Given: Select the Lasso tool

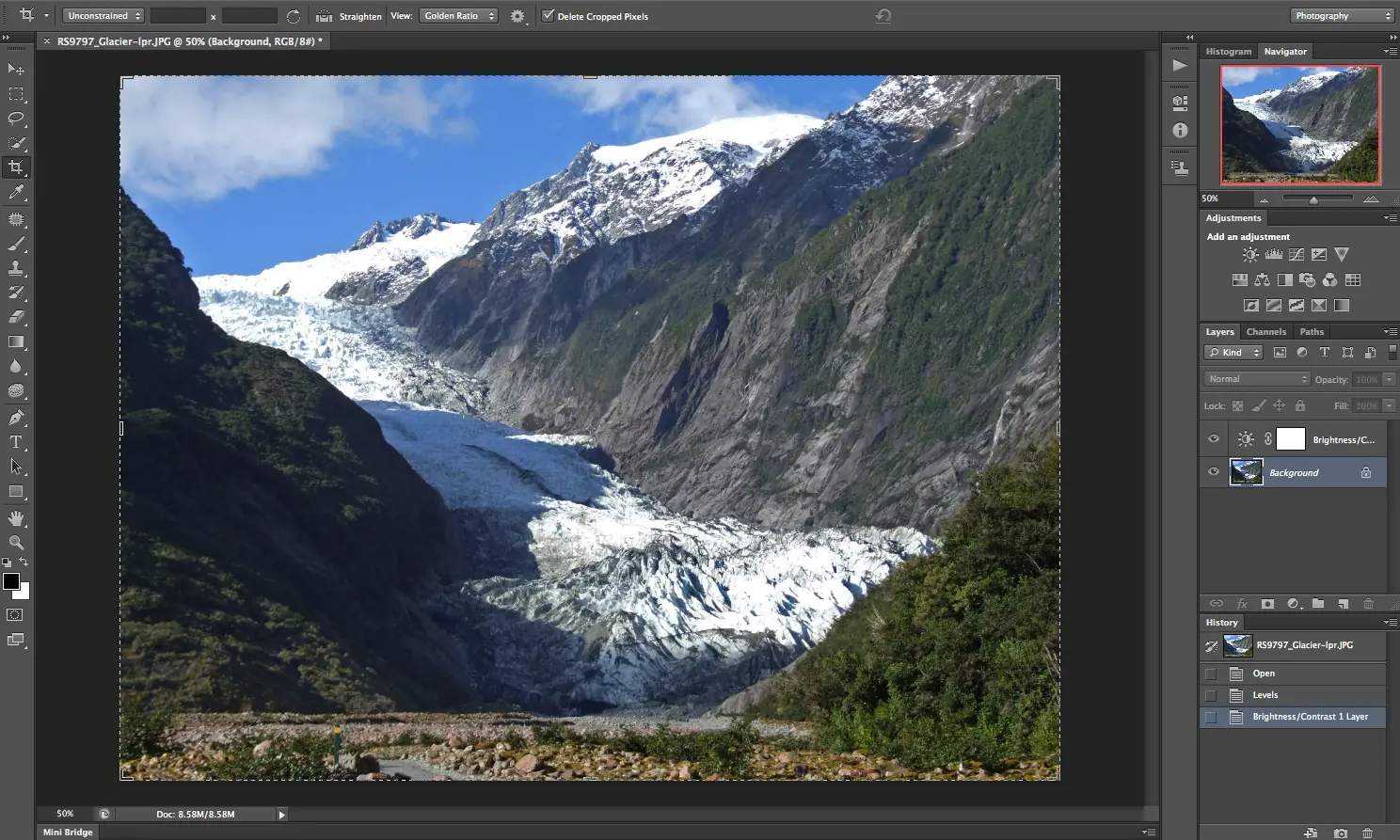Looking at the screenshot, I should tap(16, 119).
